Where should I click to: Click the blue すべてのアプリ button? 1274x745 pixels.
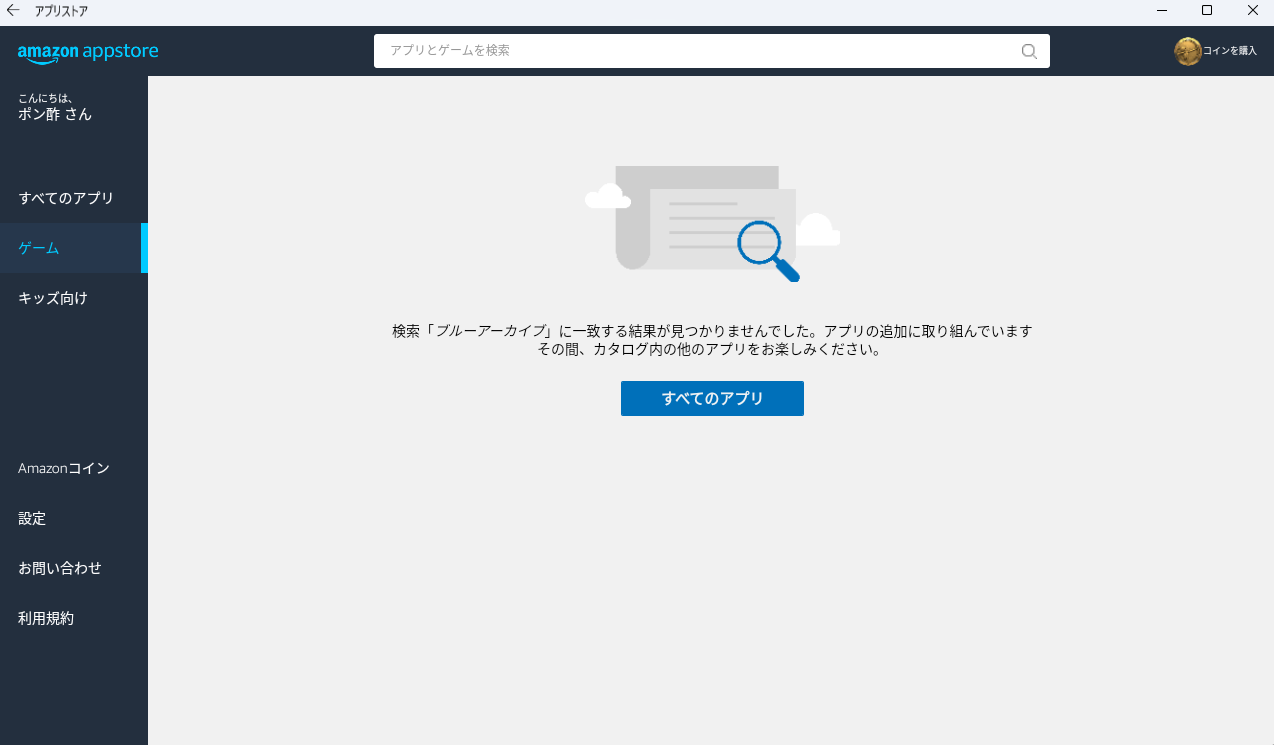click(712, 398)
